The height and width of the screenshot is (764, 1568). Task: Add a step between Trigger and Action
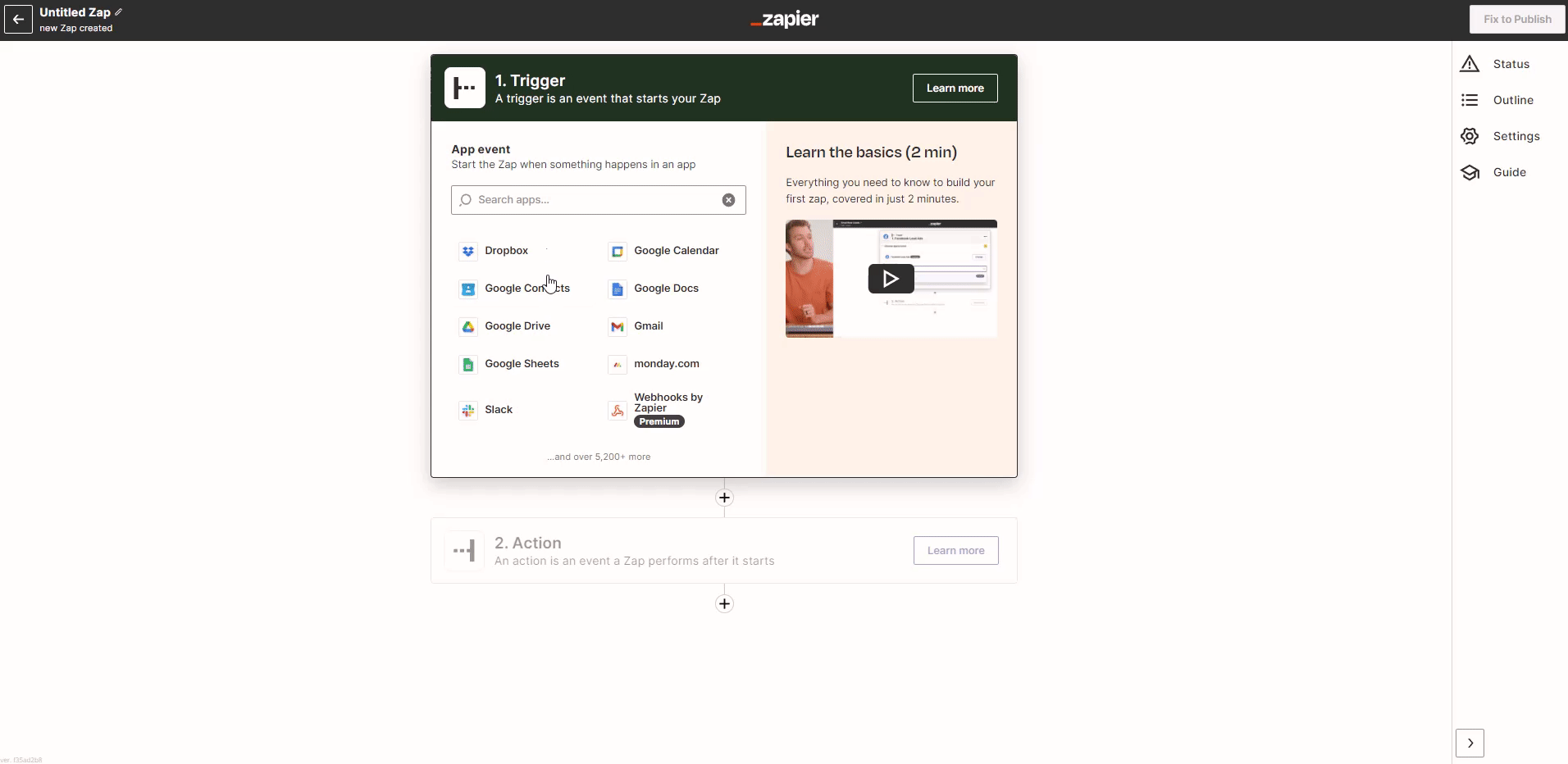pos(724,498)
